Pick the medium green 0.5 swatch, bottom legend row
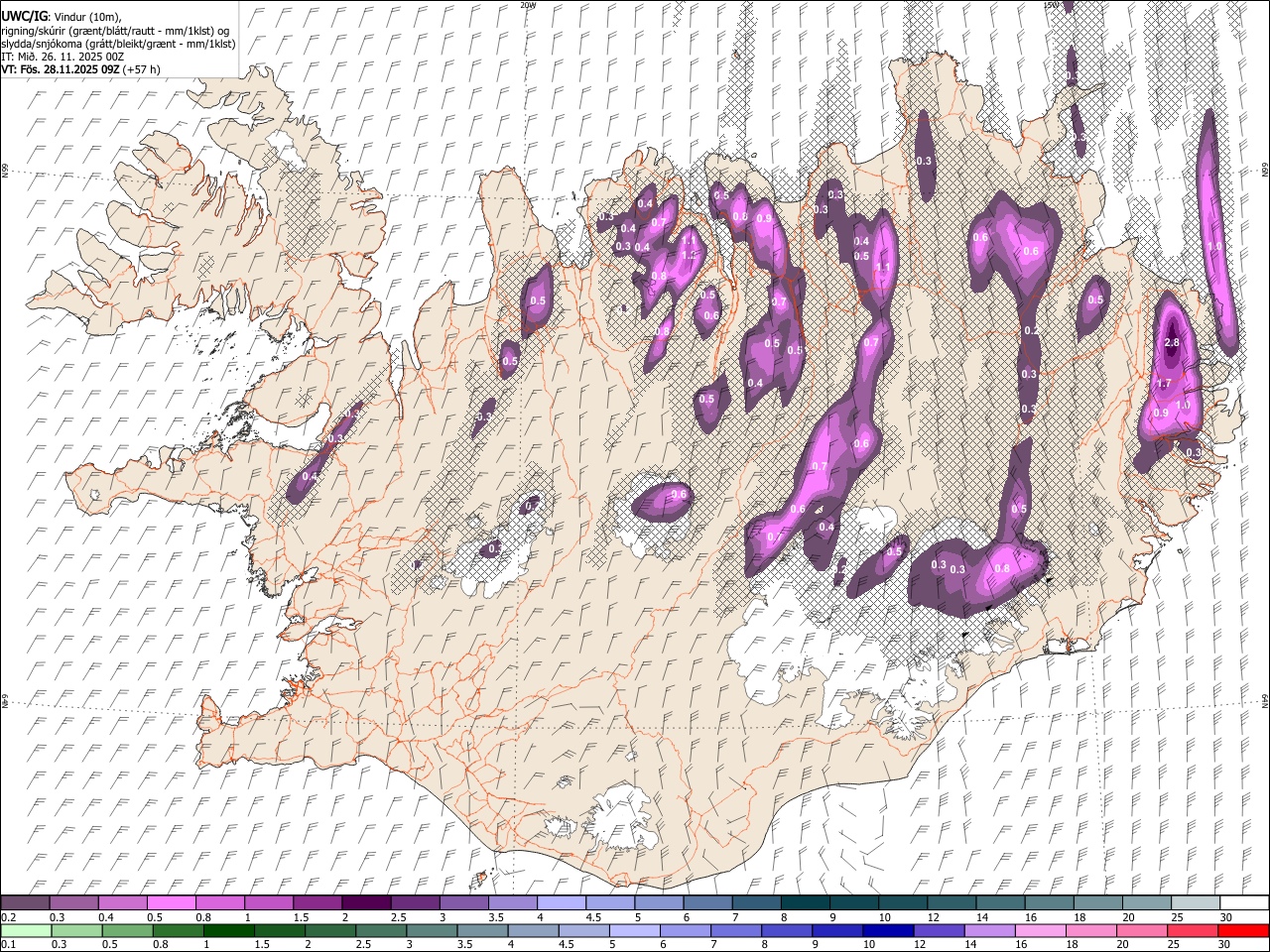 click(x=128, y=930)
